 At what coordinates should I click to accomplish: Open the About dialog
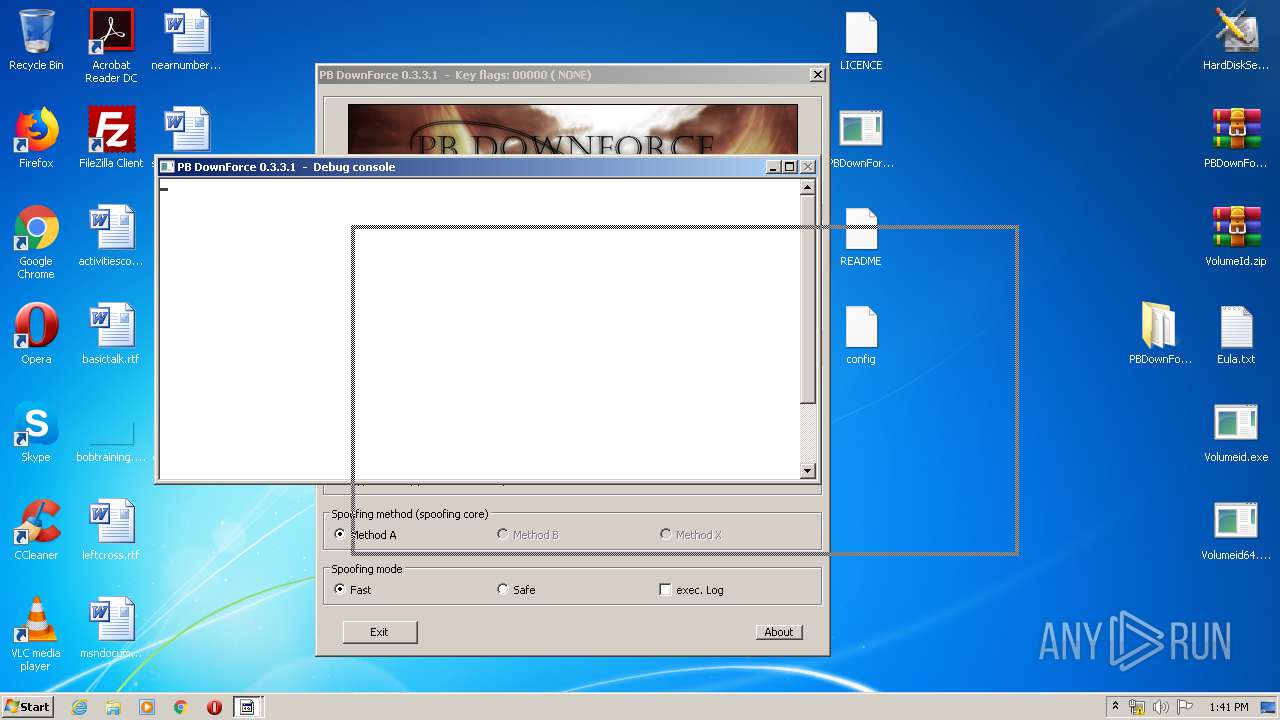pyautogui.click(x=779, y=632)
